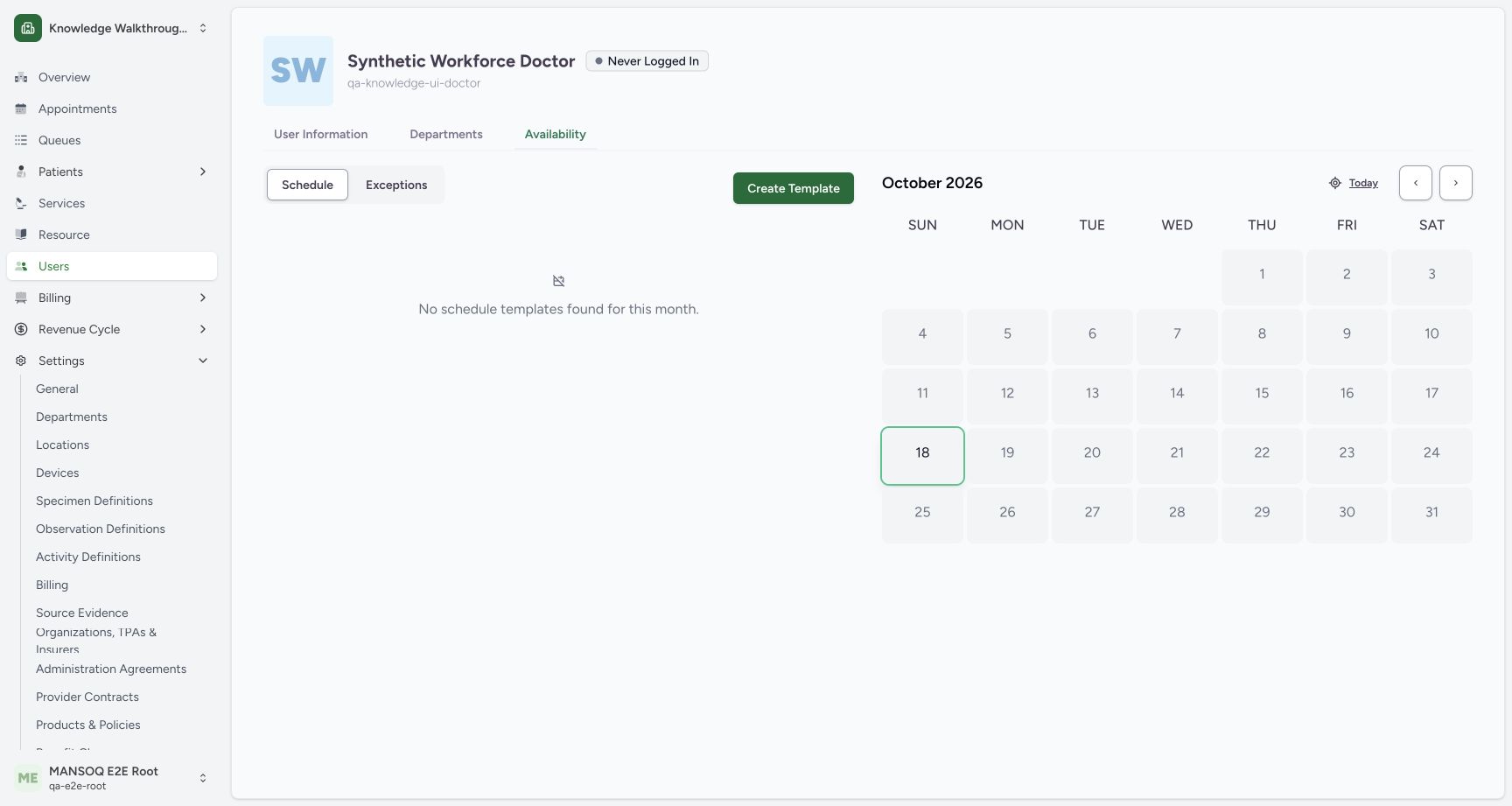1512x806 pixels.
Task: Open General settings
Action: [x=57, y=389]
